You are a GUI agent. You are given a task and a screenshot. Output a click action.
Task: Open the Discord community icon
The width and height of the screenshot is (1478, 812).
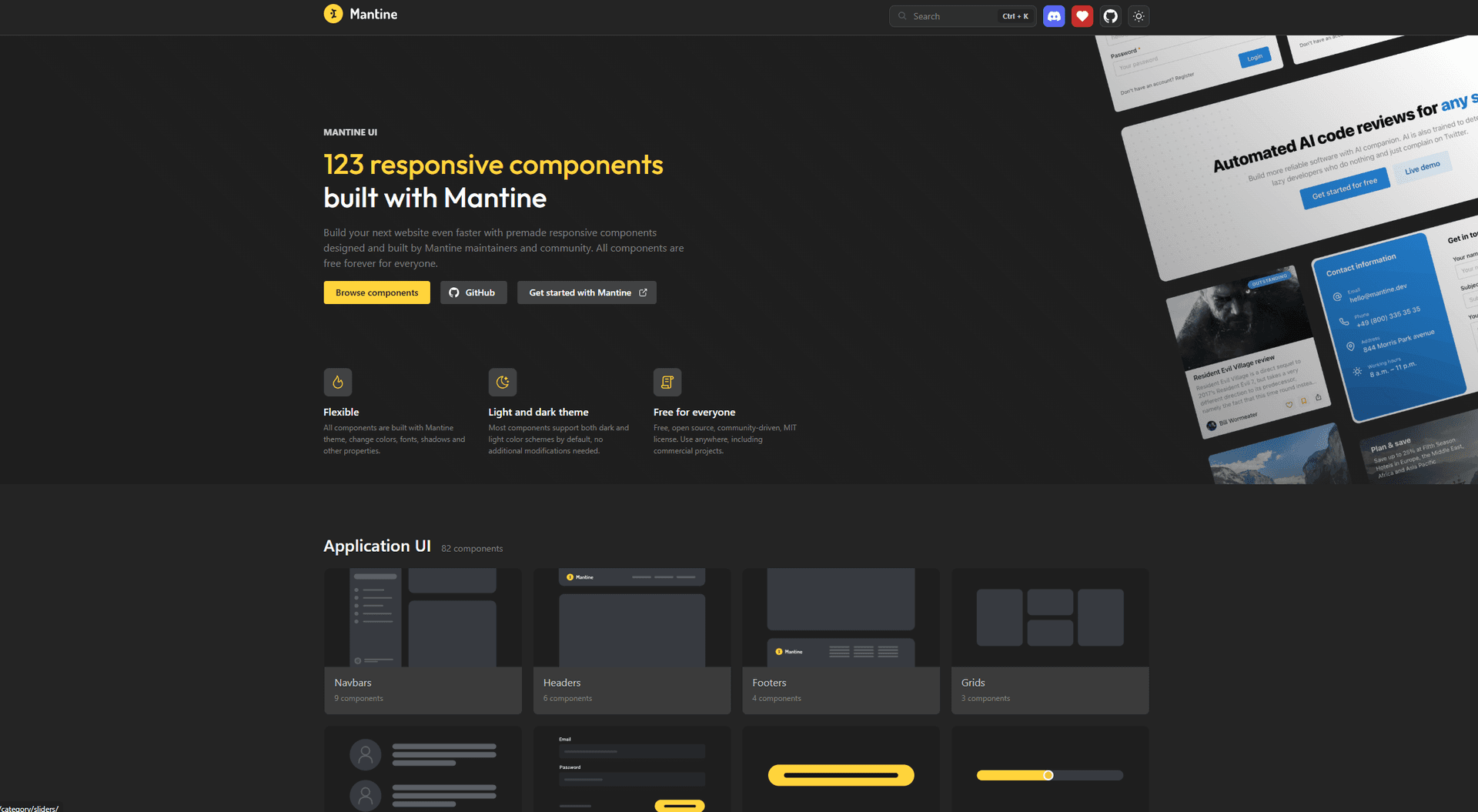click(1053, 16)
